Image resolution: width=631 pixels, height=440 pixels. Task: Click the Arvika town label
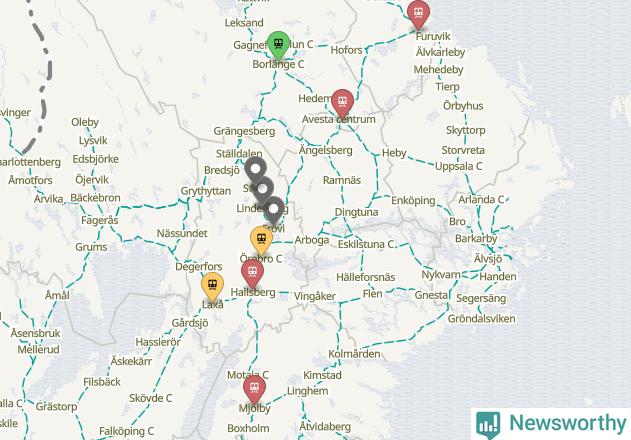(49, 199)
